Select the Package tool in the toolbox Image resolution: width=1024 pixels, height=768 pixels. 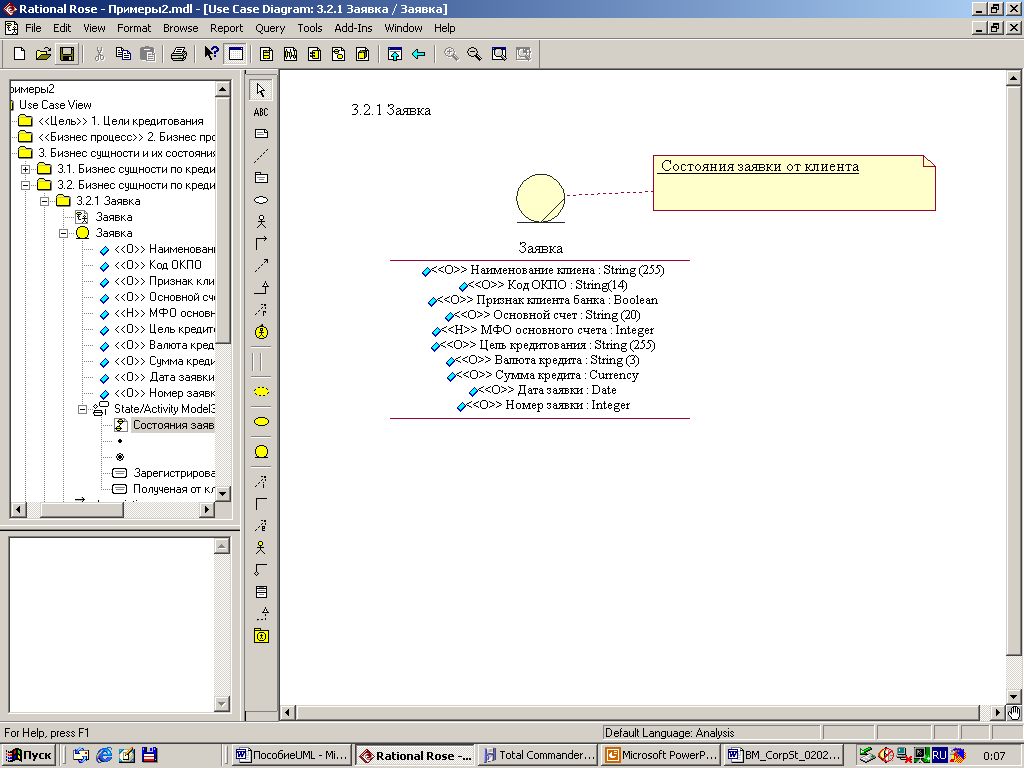tap(261, 178)
